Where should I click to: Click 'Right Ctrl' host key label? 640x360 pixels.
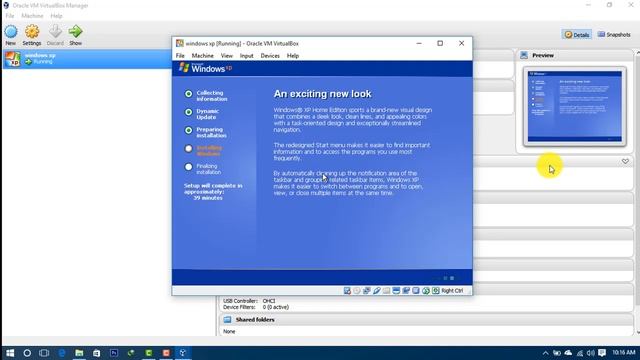[x=452, y=291]
